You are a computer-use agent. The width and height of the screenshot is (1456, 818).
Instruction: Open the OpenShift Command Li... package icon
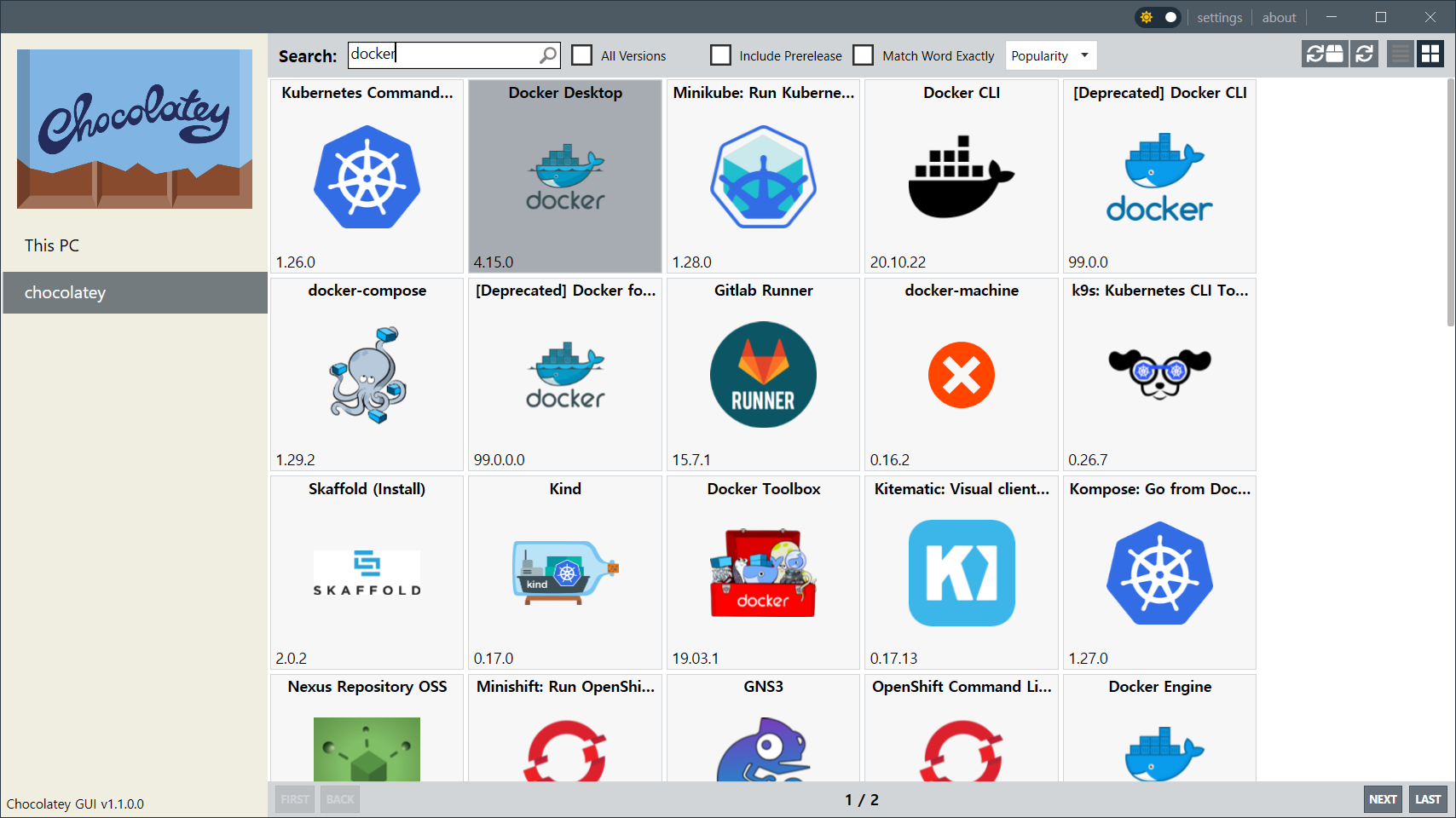click(962, 751)
